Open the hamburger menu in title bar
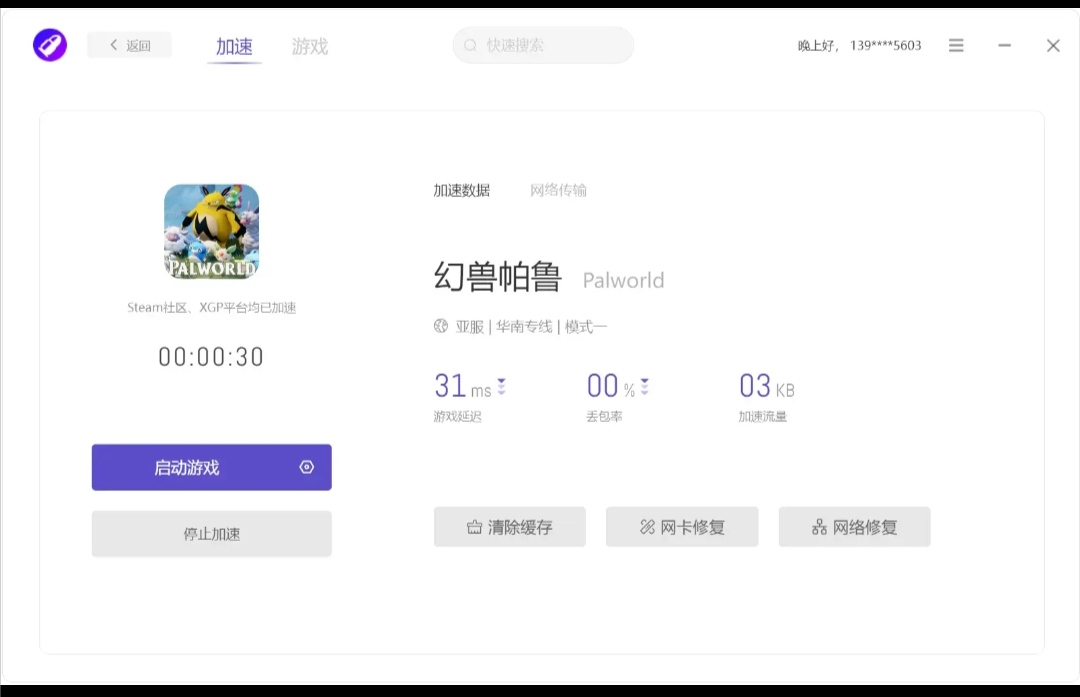This screenshot has width=1080, height=697. (x=956, y=46)
